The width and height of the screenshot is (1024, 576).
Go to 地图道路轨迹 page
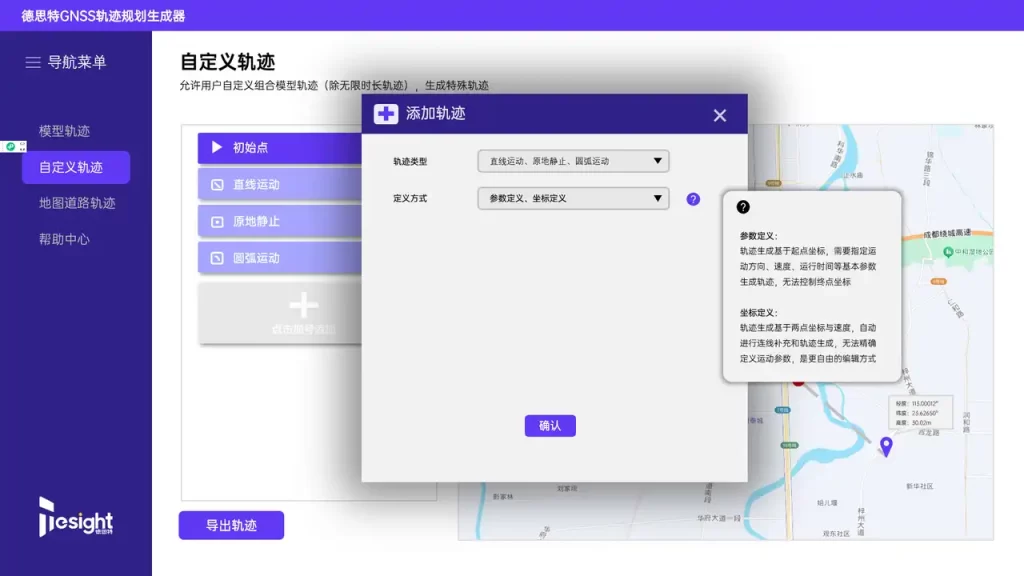[77, 203]
